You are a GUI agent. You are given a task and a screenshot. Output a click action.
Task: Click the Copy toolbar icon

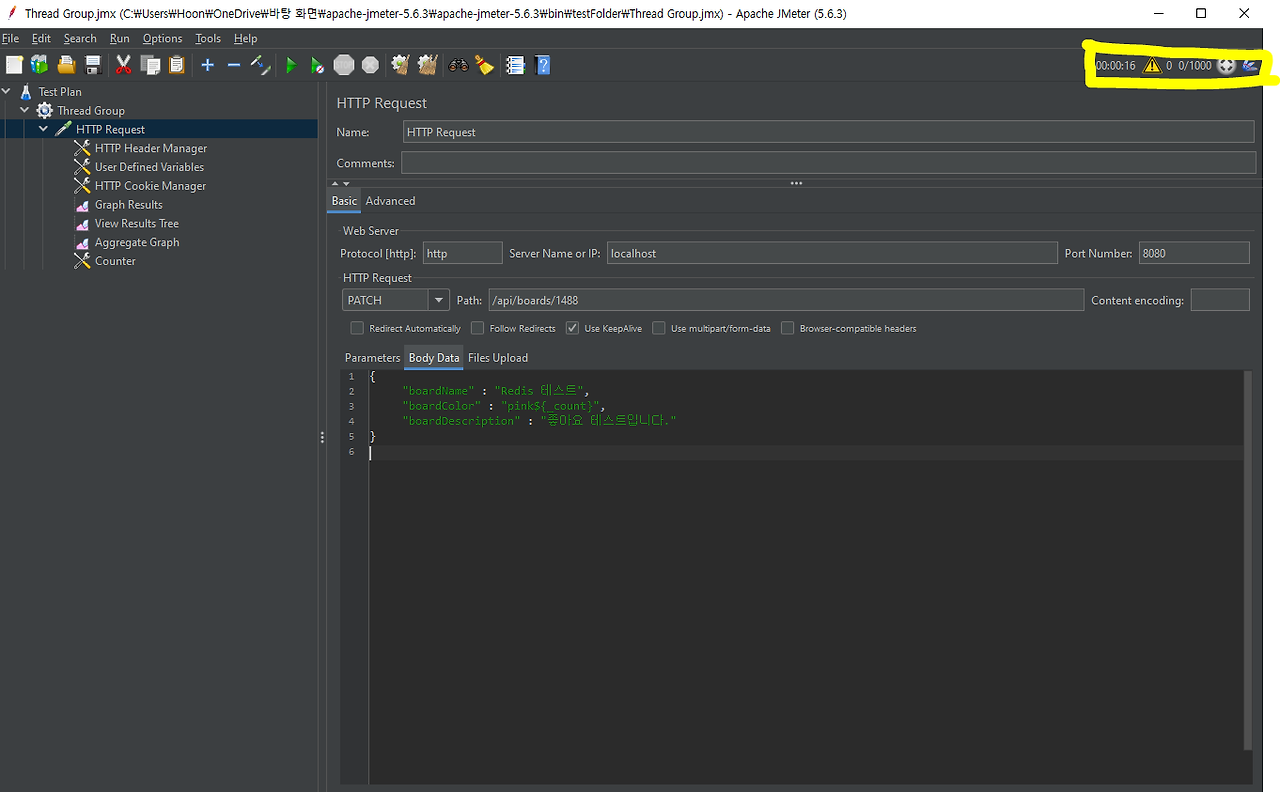click(x=150, y=65)
